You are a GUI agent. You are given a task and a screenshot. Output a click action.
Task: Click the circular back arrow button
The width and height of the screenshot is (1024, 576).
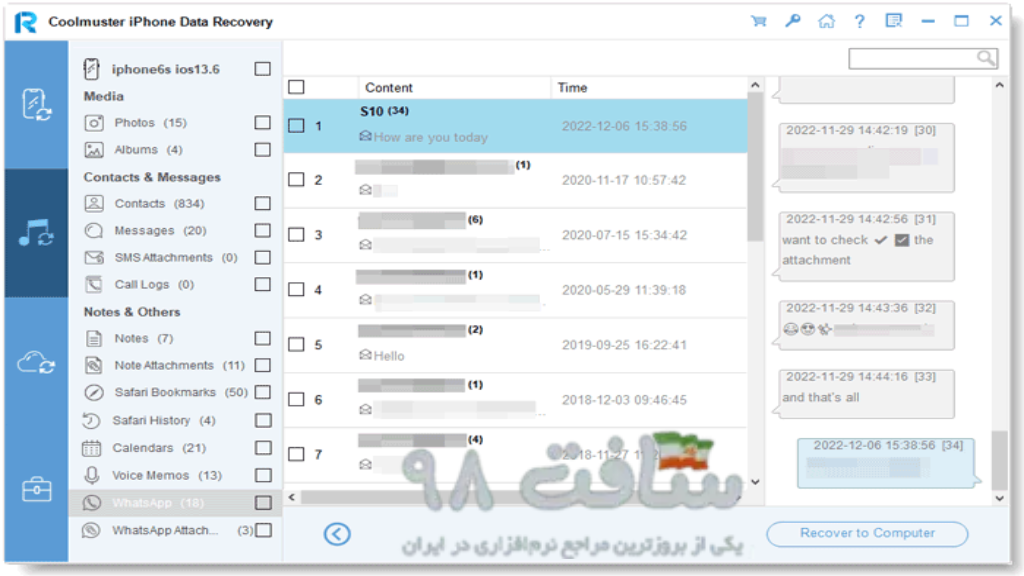click(x=337, y=534)
